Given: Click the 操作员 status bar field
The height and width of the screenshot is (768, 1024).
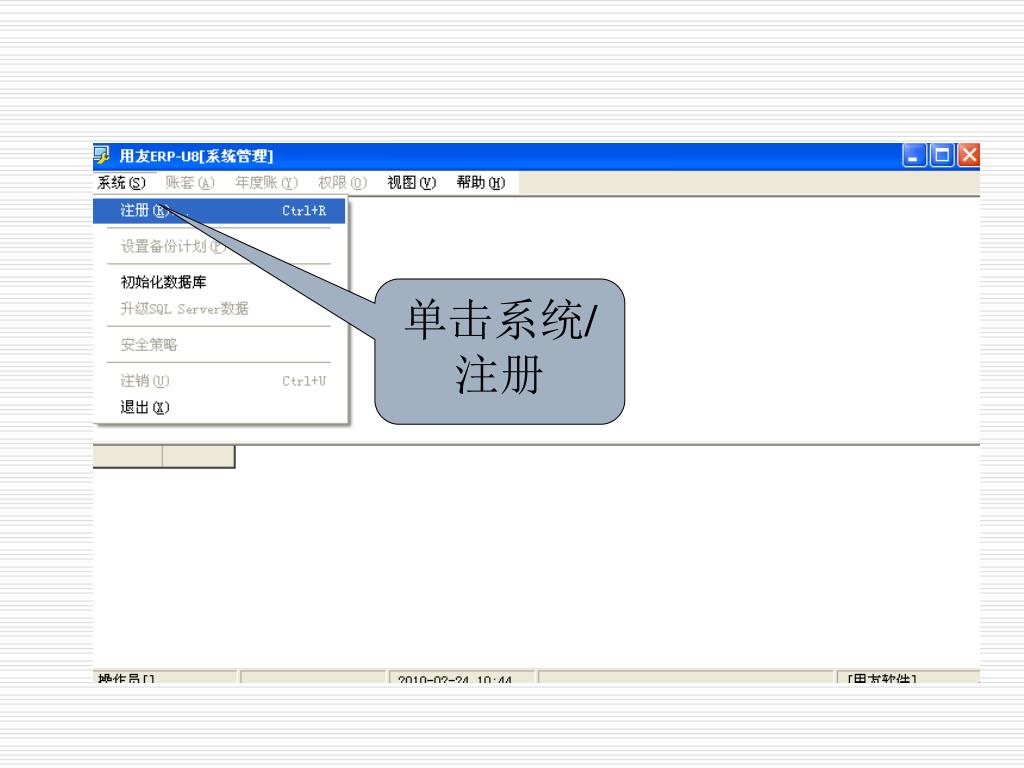Looking at the screenshot, I should (x=165, y=677).
